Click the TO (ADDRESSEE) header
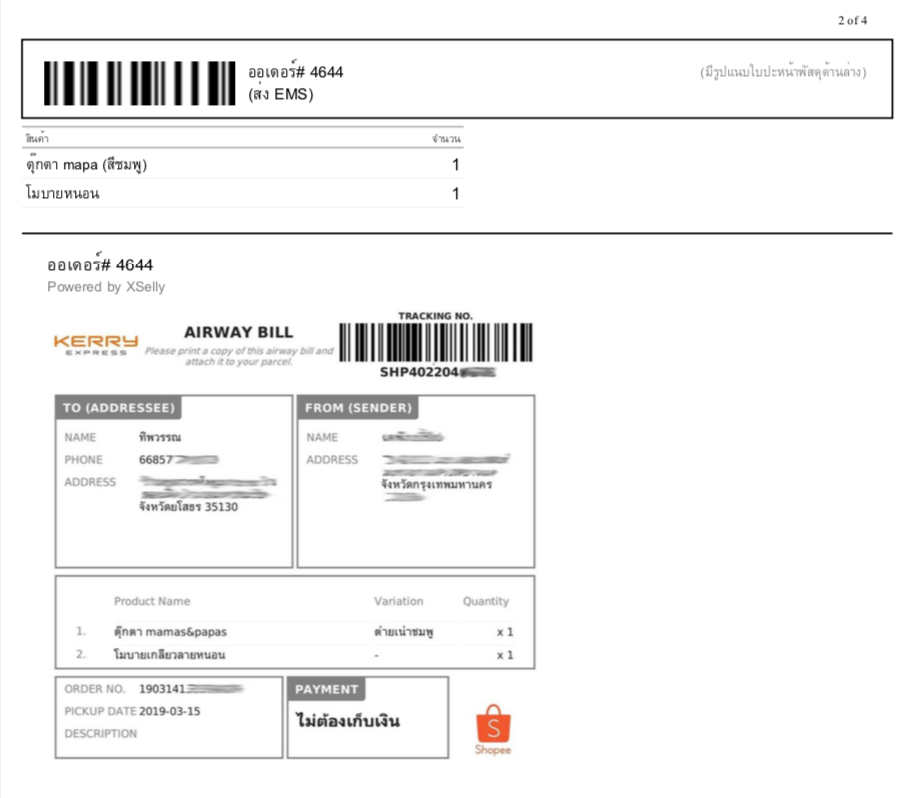Image resolution: width=910 pixels, height=798 pixels. tap(118, 408)
